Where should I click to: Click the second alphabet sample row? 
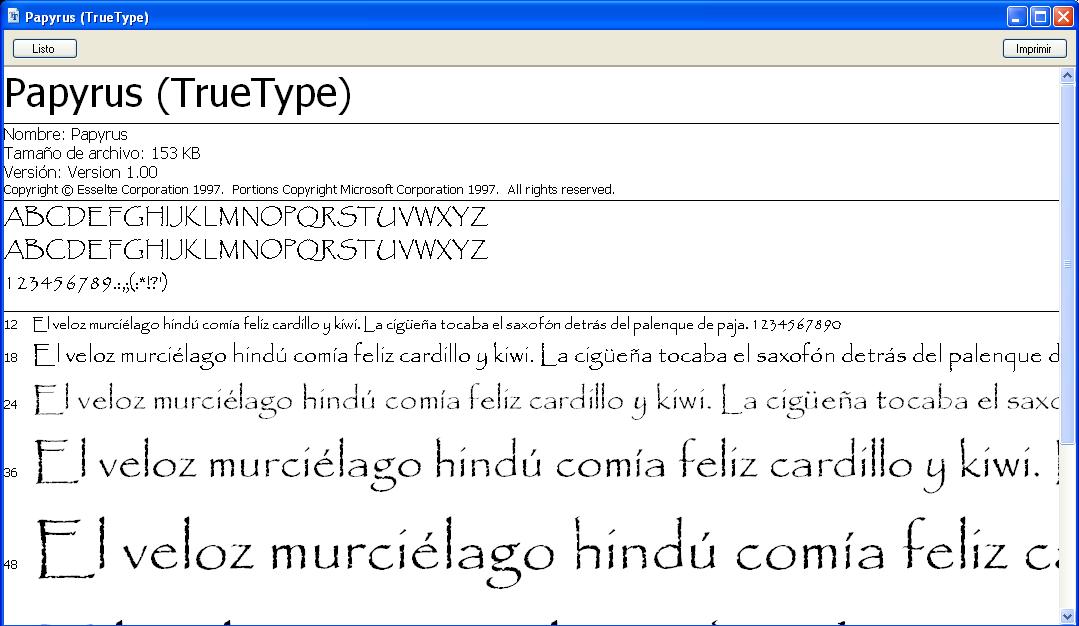(246, 250)
